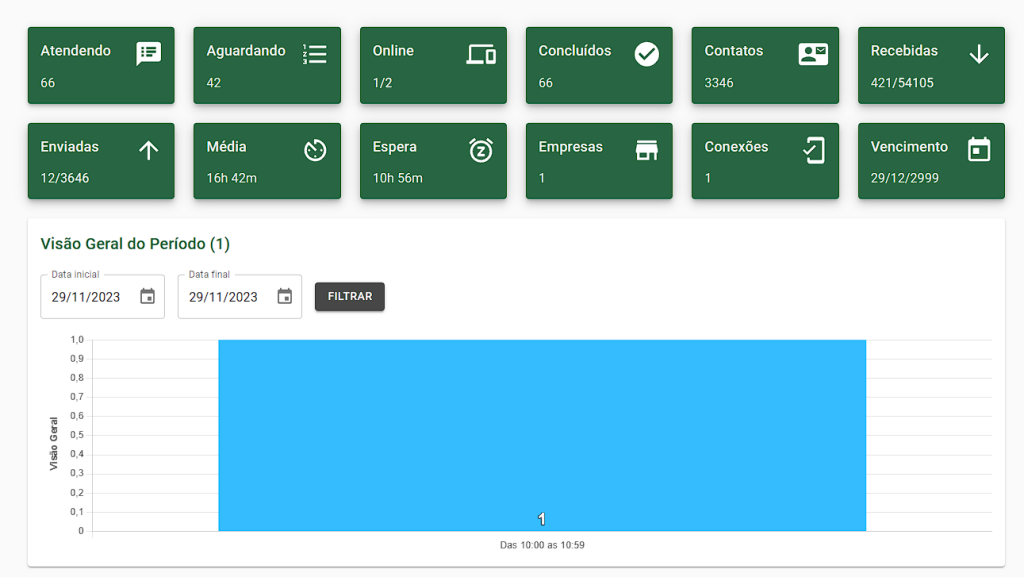Click the timer icon on Média card
This screenshot has width=1024, height=577.
(x=314, y=150)
